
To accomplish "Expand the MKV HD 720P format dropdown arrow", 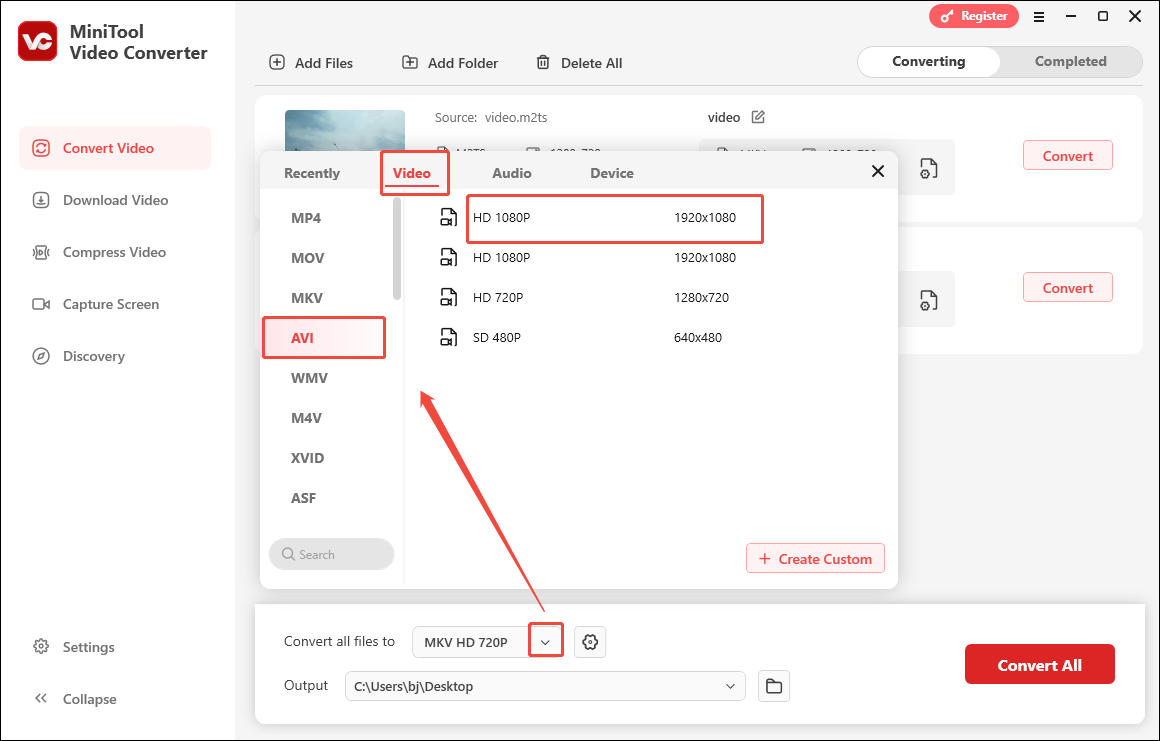I will [x=545, y=642].
